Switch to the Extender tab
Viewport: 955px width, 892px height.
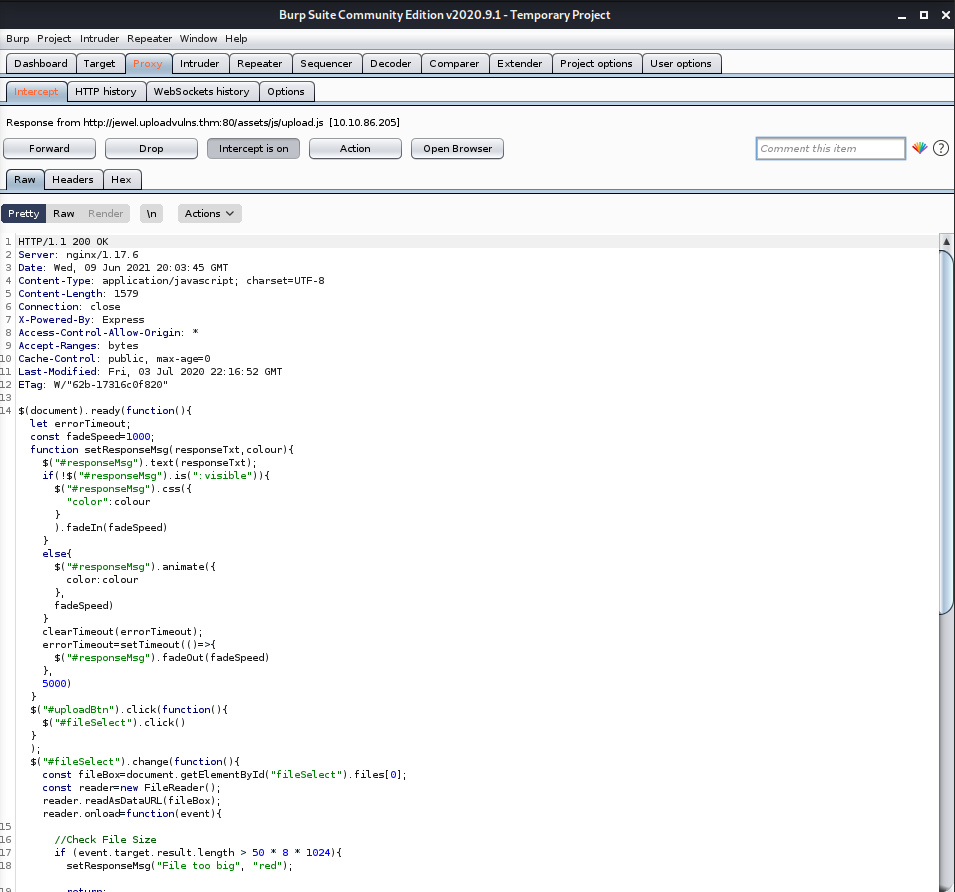coord(520,63)
